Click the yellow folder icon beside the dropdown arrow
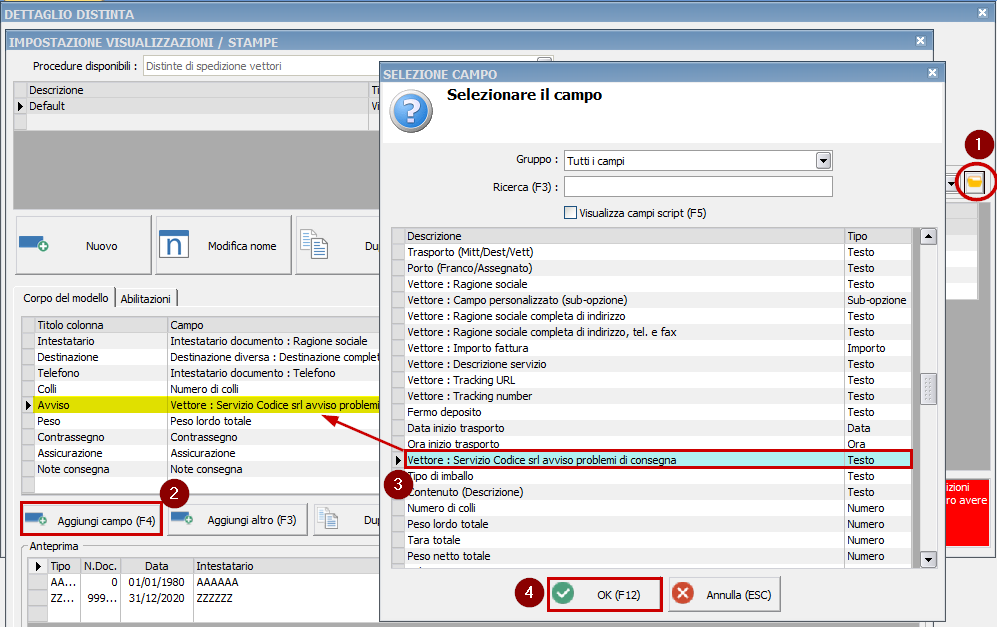Screen dimensions: 997x627 [975, 183]
